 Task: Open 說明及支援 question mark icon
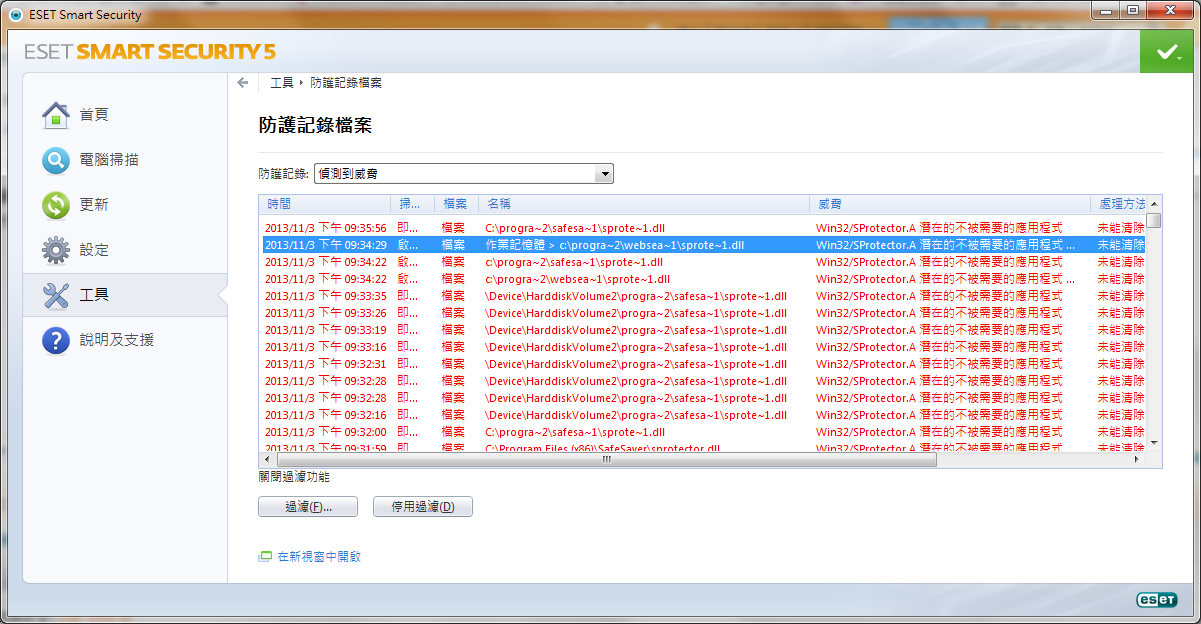pos(56,340)
